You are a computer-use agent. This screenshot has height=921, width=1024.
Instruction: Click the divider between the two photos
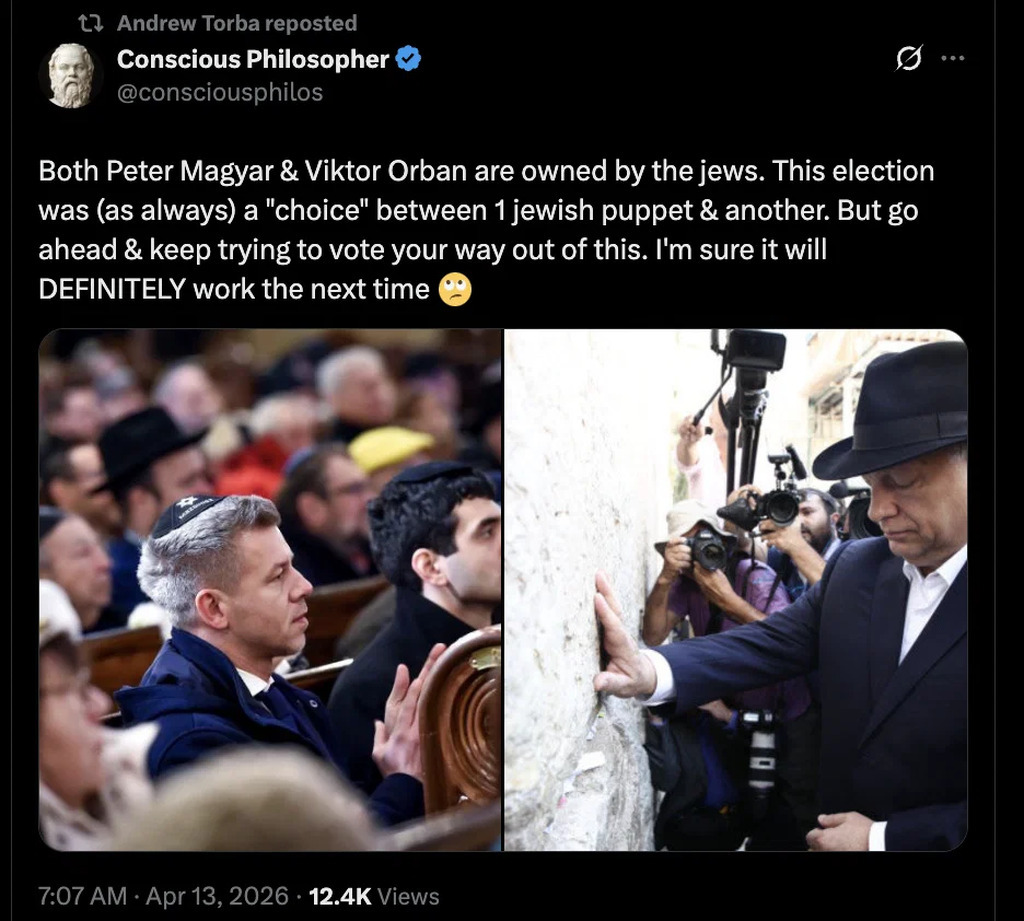[x=503, y=590]
